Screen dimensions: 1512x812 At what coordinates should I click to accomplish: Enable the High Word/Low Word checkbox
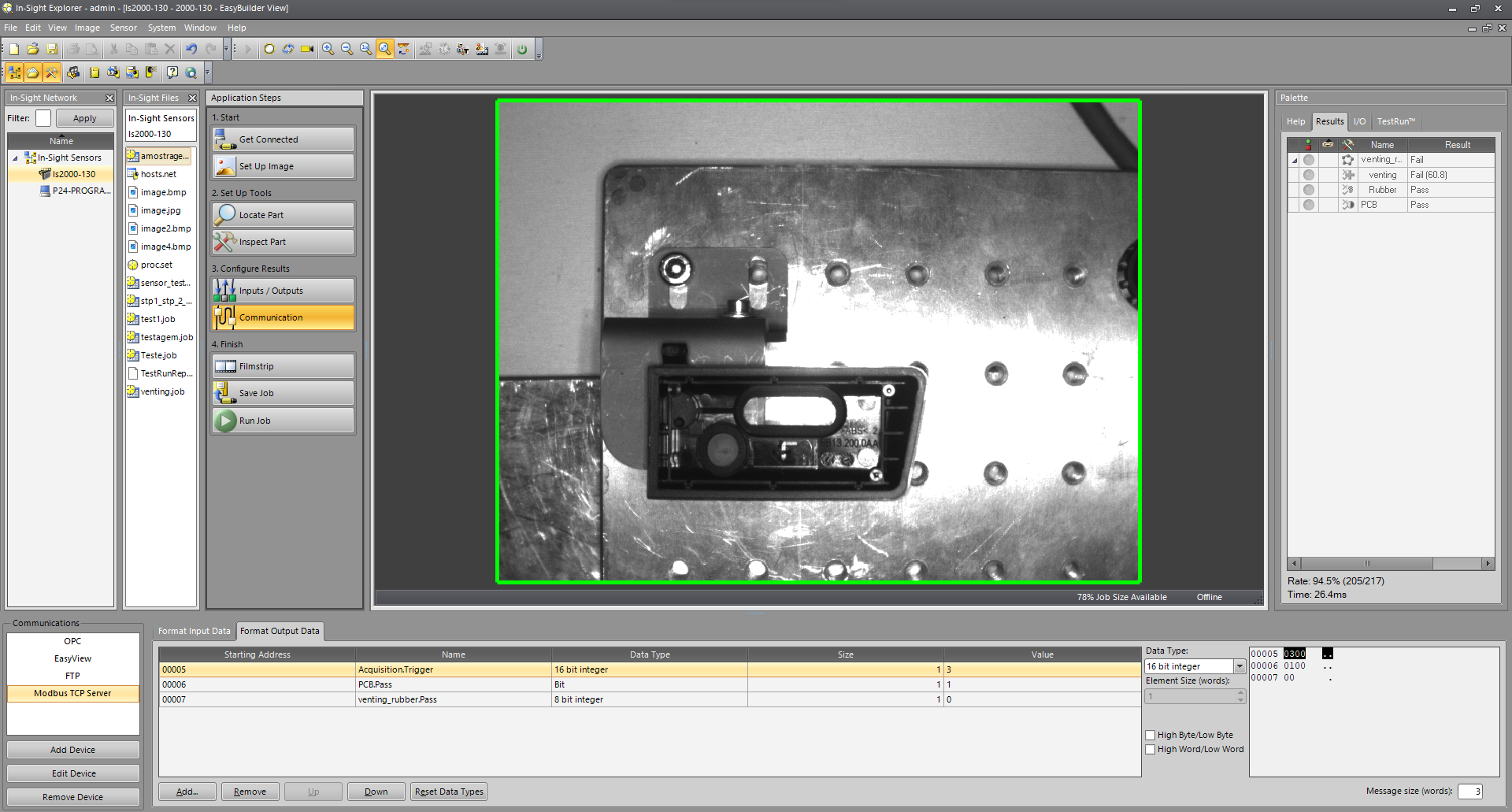point(1151,749)
